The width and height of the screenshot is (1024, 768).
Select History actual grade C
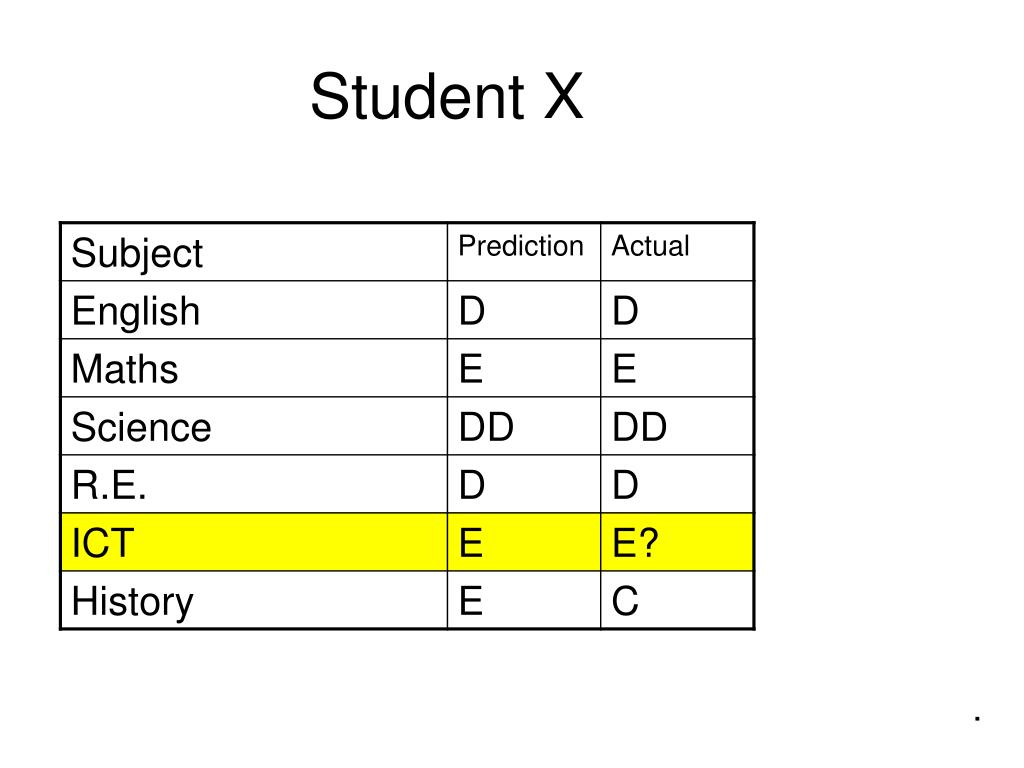tap(677, 600)
